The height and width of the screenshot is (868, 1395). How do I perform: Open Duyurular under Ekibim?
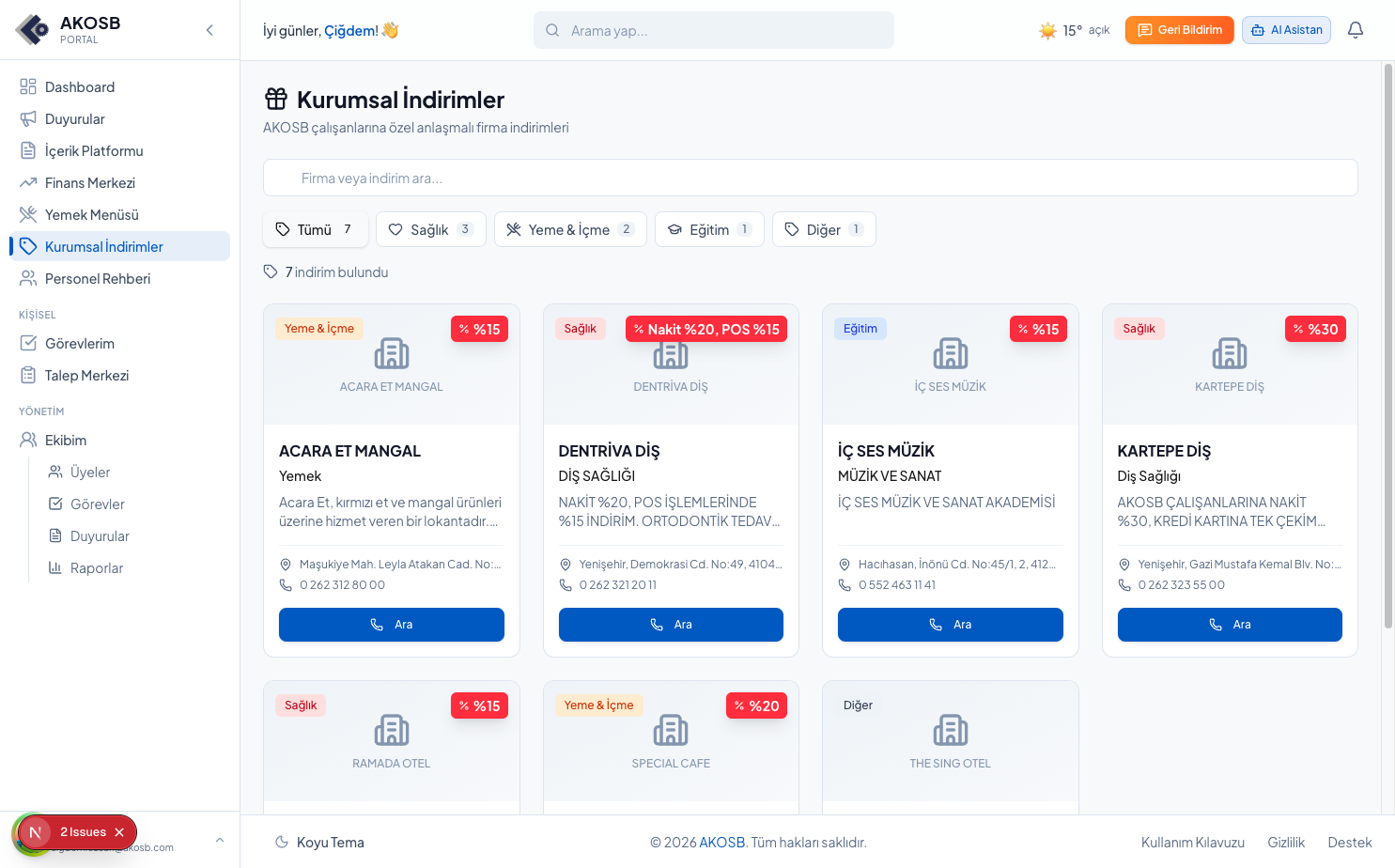134,536
